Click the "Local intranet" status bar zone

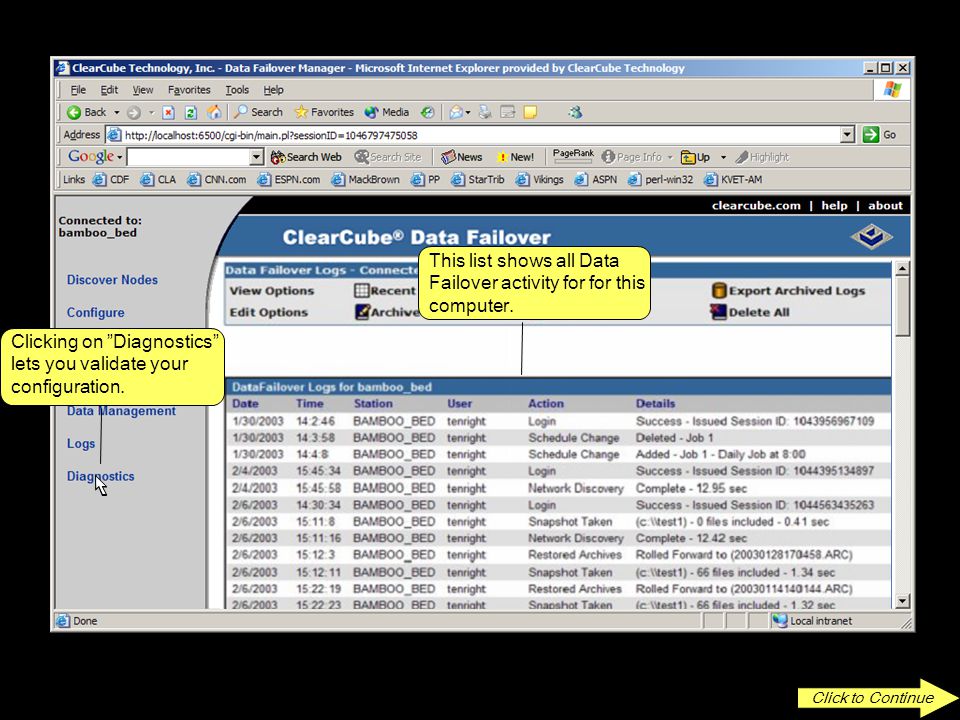(x=812, y=621)
